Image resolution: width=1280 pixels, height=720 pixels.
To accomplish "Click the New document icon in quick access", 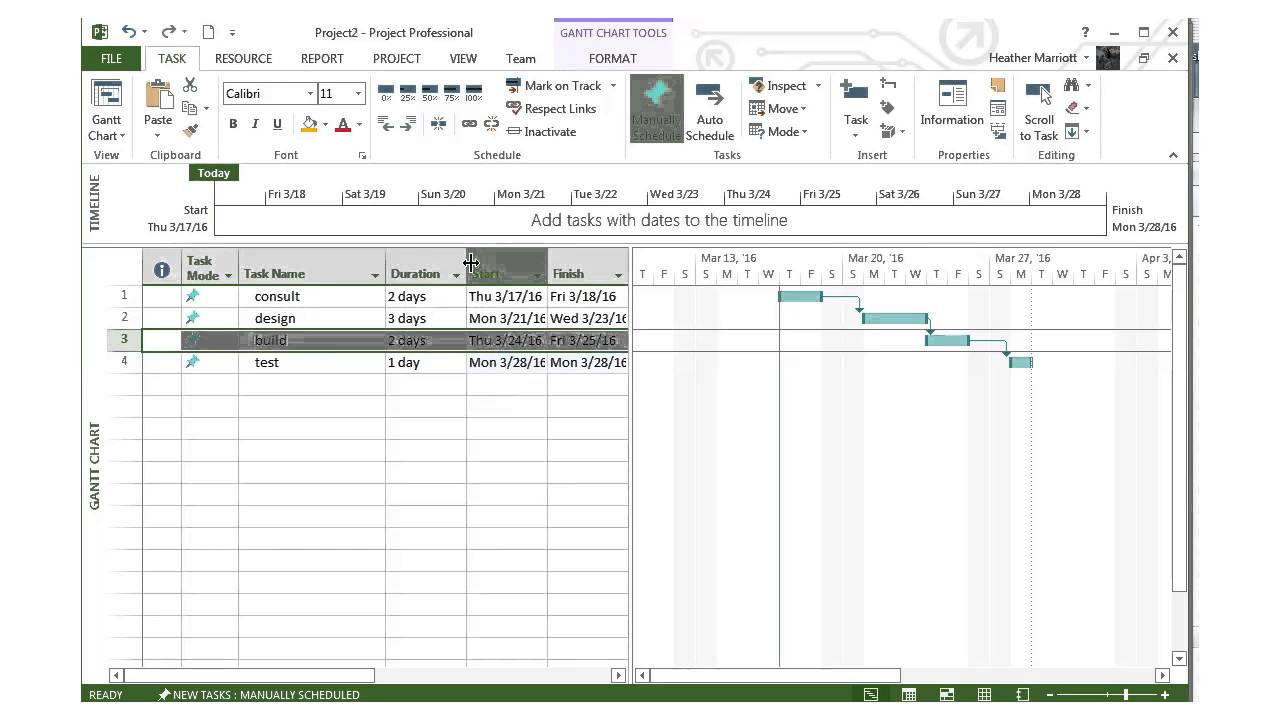I will click(x=208, y=32).
